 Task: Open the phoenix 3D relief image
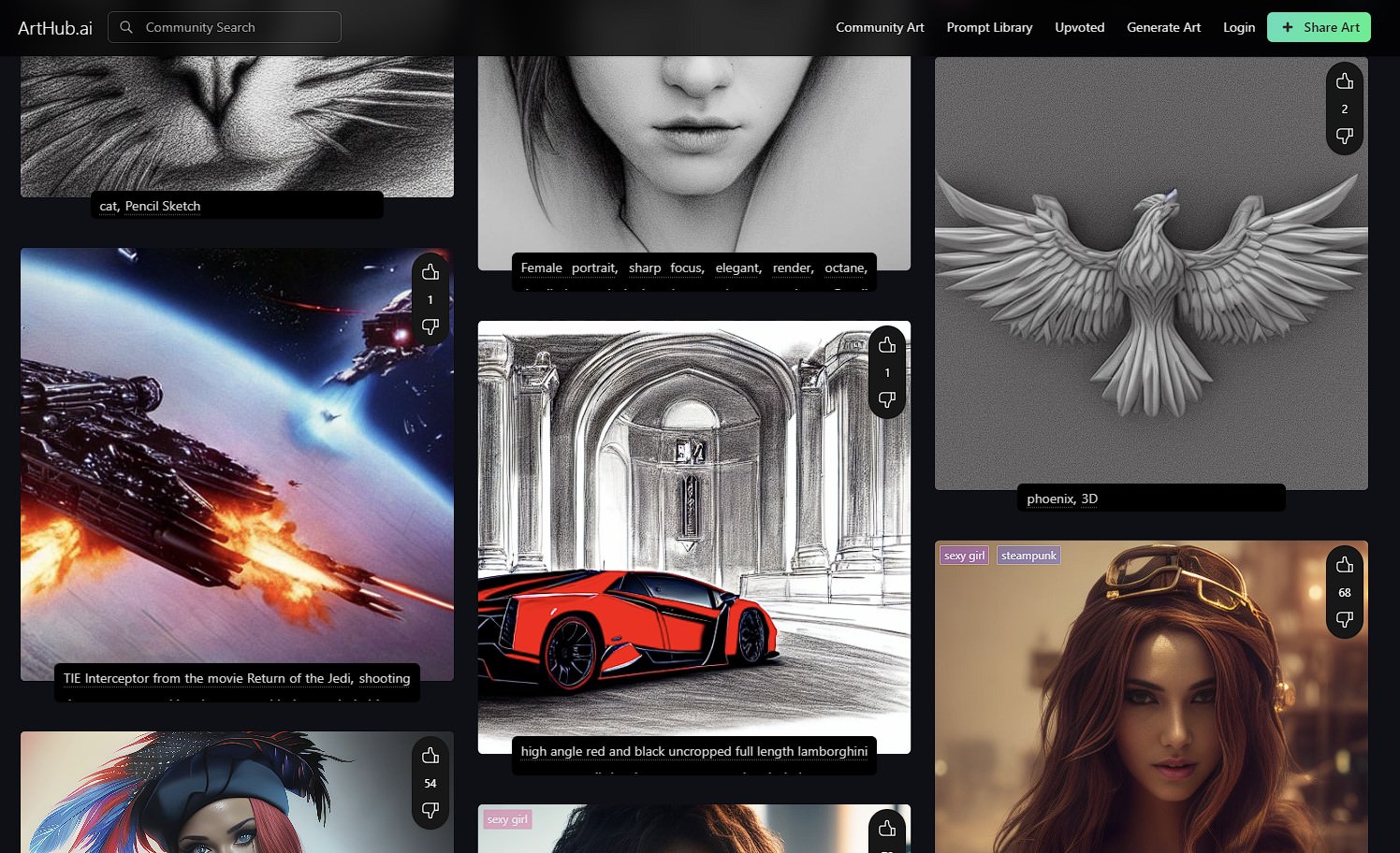(x=1151, y=273)
